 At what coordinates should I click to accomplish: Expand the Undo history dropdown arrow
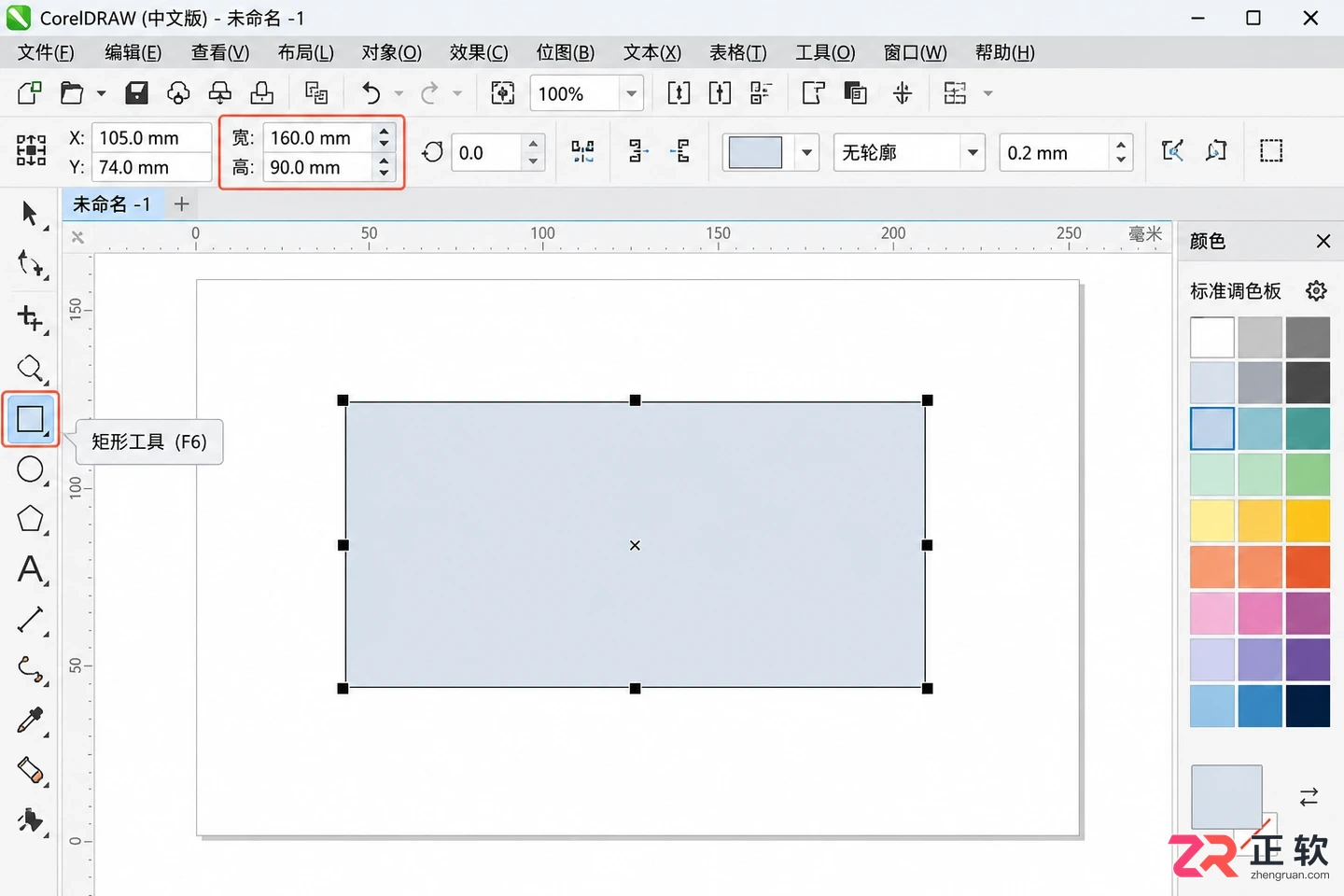pyautogui.click(x=399, y=93)
